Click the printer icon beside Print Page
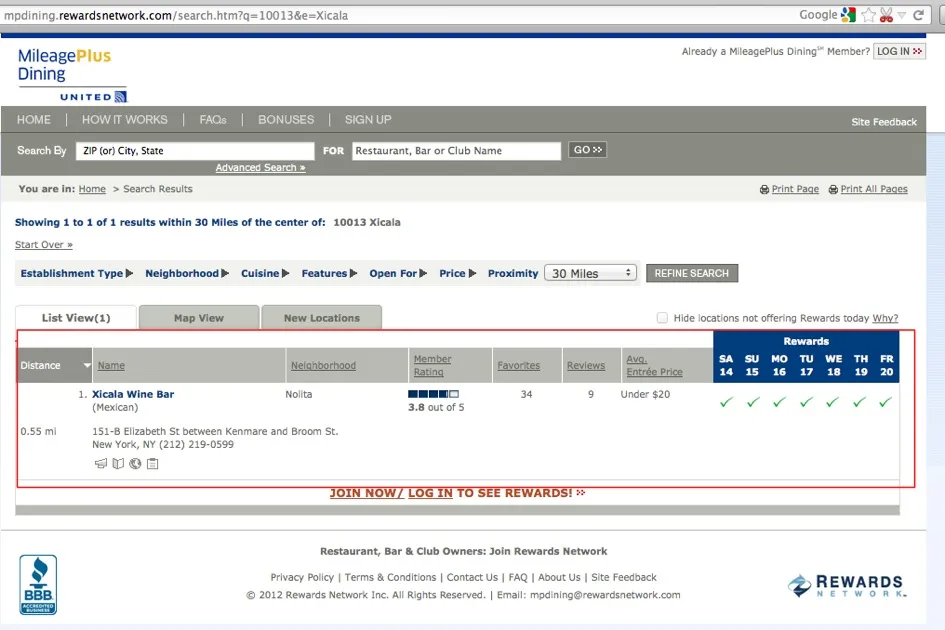The image size is (945, 630). tap(764, 189)
